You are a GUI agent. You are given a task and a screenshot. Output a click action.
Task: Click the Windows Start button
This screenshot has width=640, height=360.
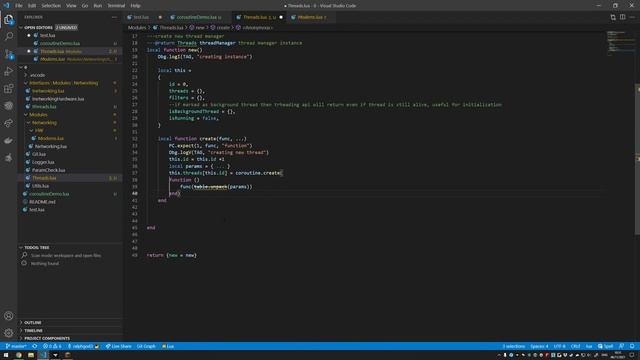pyautogui.click(x=6, y=355)
